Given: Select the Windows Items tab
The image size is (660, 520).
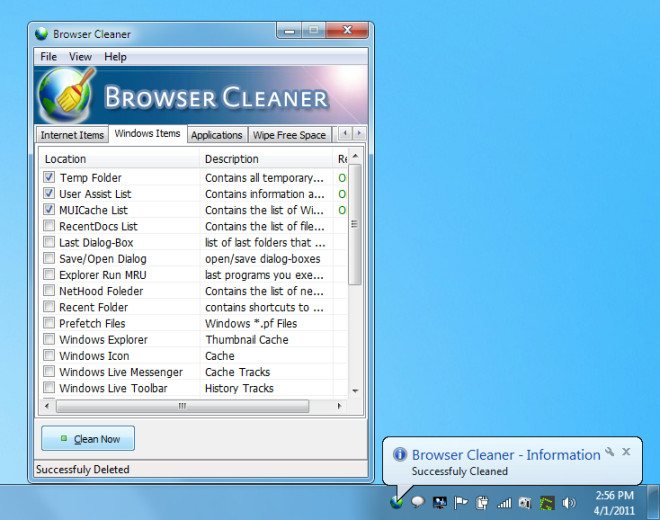Looking at the screenshot, I should [x=147, y=133].
